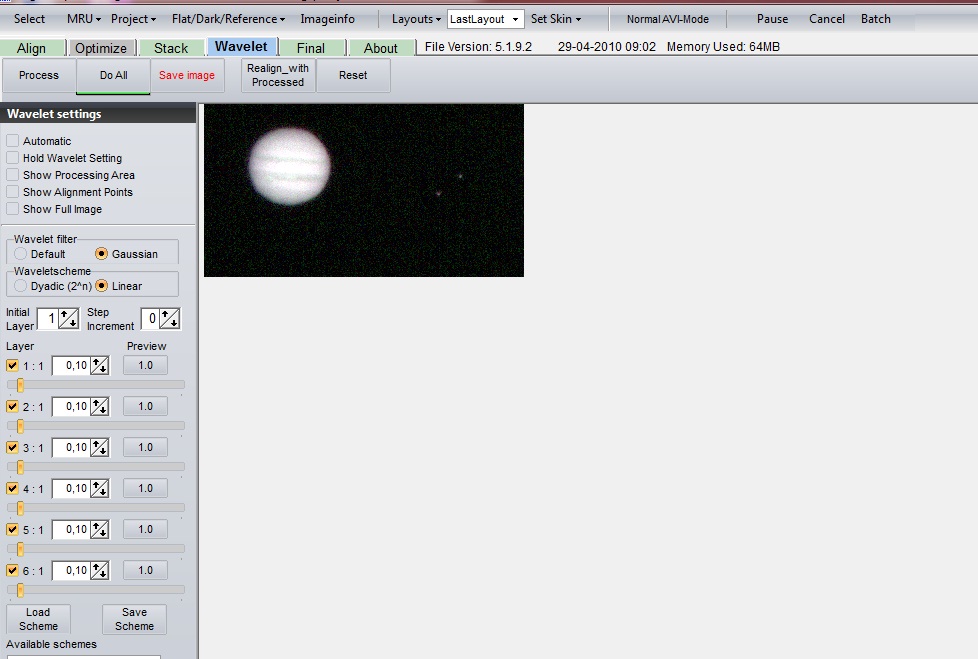Click the Layer 1:1 value stepper arrows
This screenshot has width=978, height=659.
(x=100, y=366)
